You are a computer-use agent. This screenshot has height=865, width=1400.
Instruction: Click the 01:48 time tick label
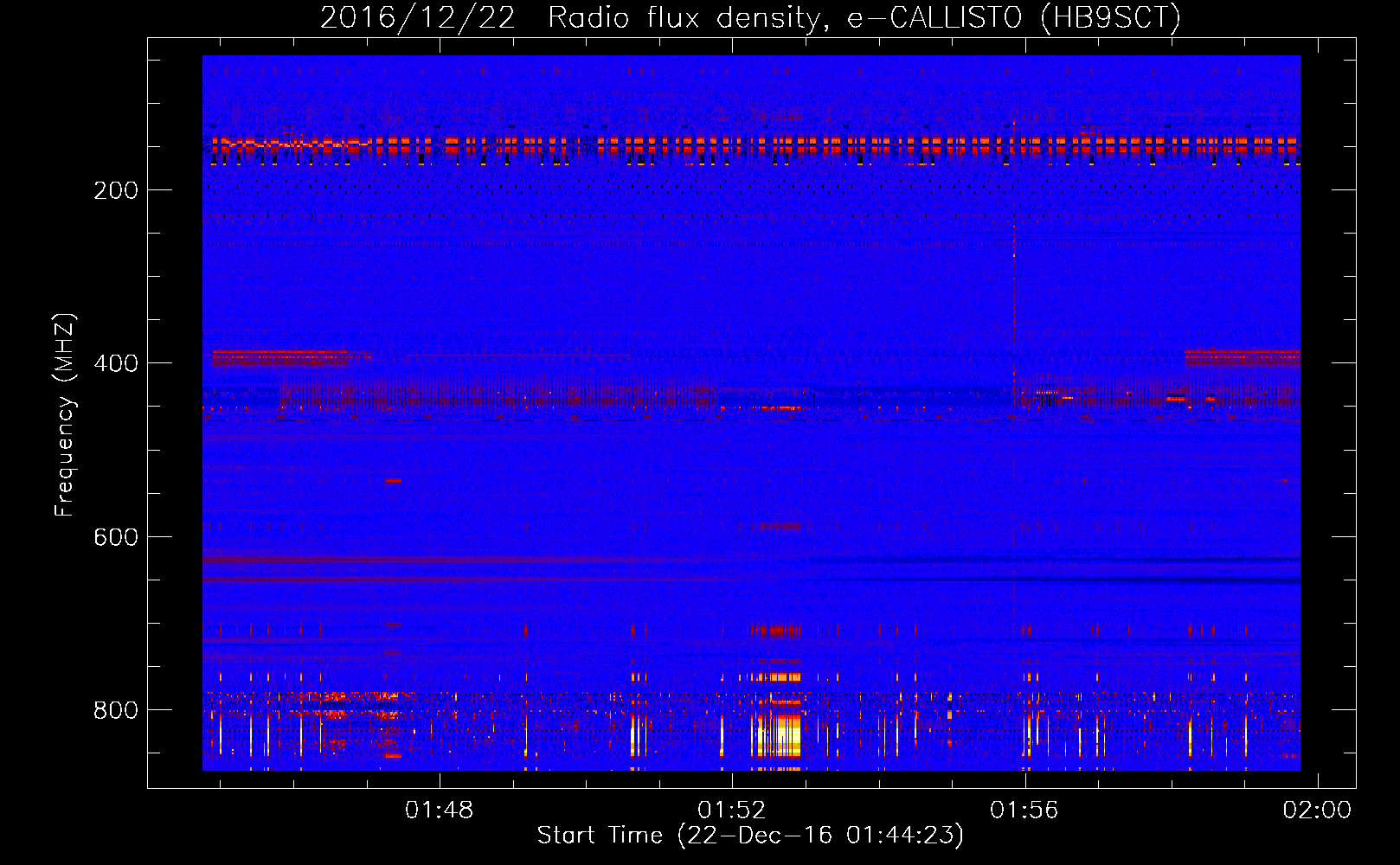[440, 811]
